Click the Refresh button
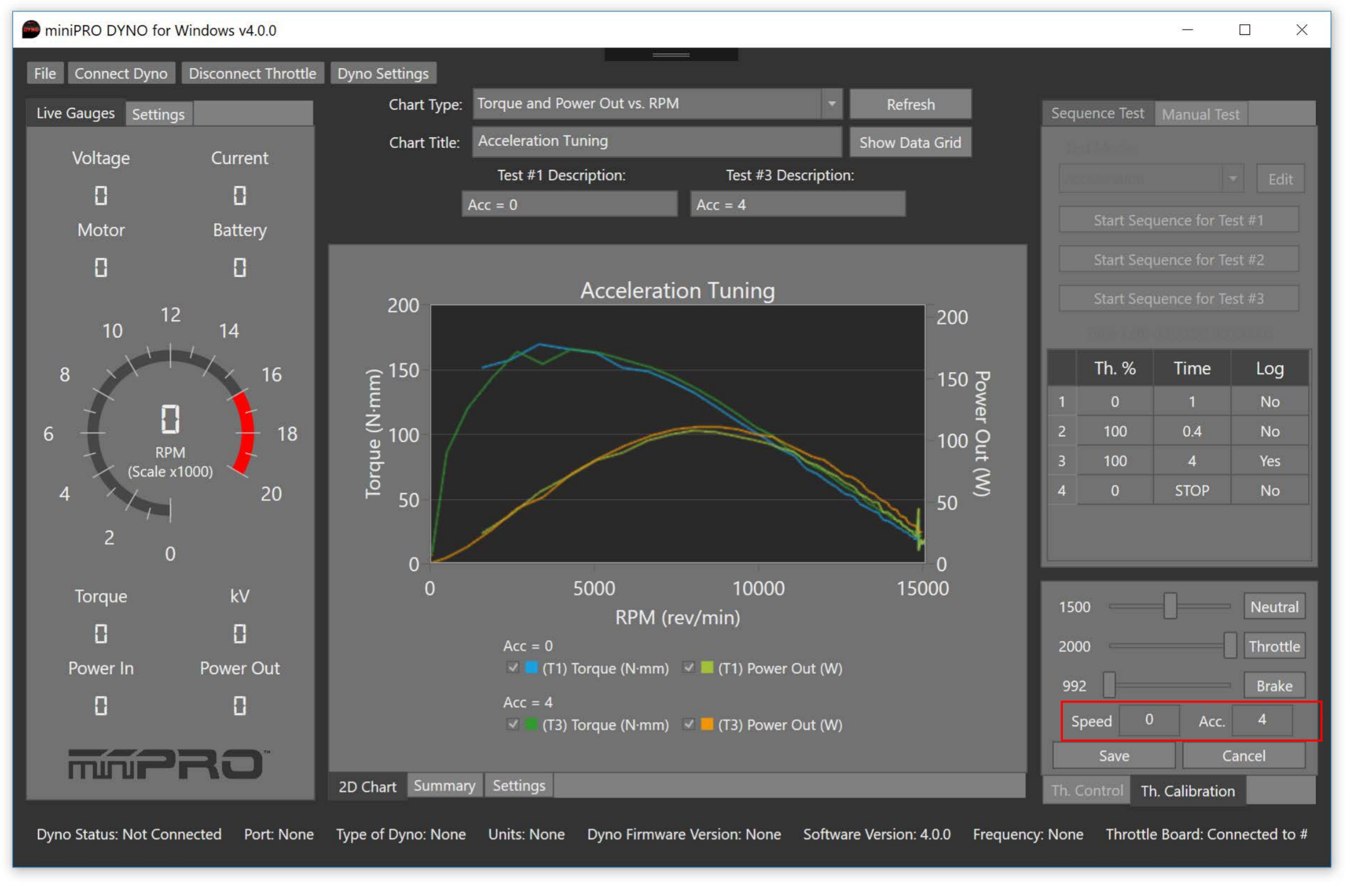The width and height of the screenshot is (1353, 896). coord(910,104)
